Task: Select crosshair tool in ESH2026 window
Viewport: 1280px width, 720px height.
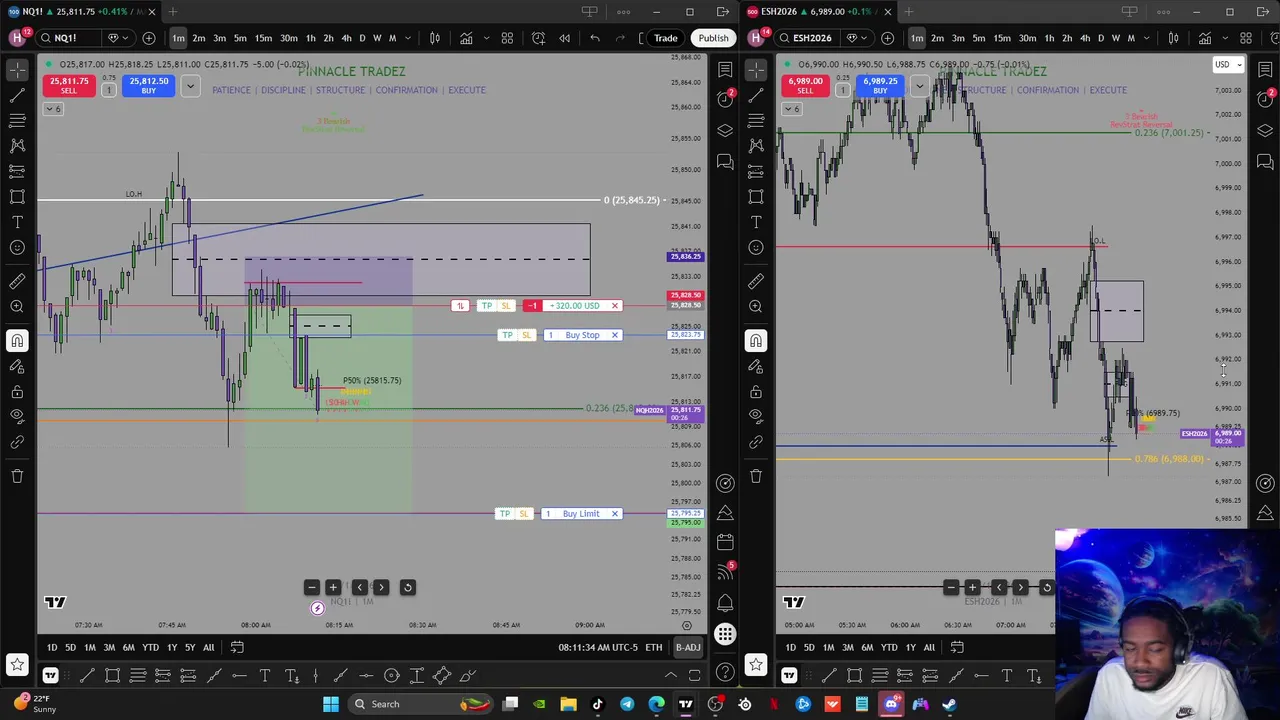Action: (x=756, y=70)
